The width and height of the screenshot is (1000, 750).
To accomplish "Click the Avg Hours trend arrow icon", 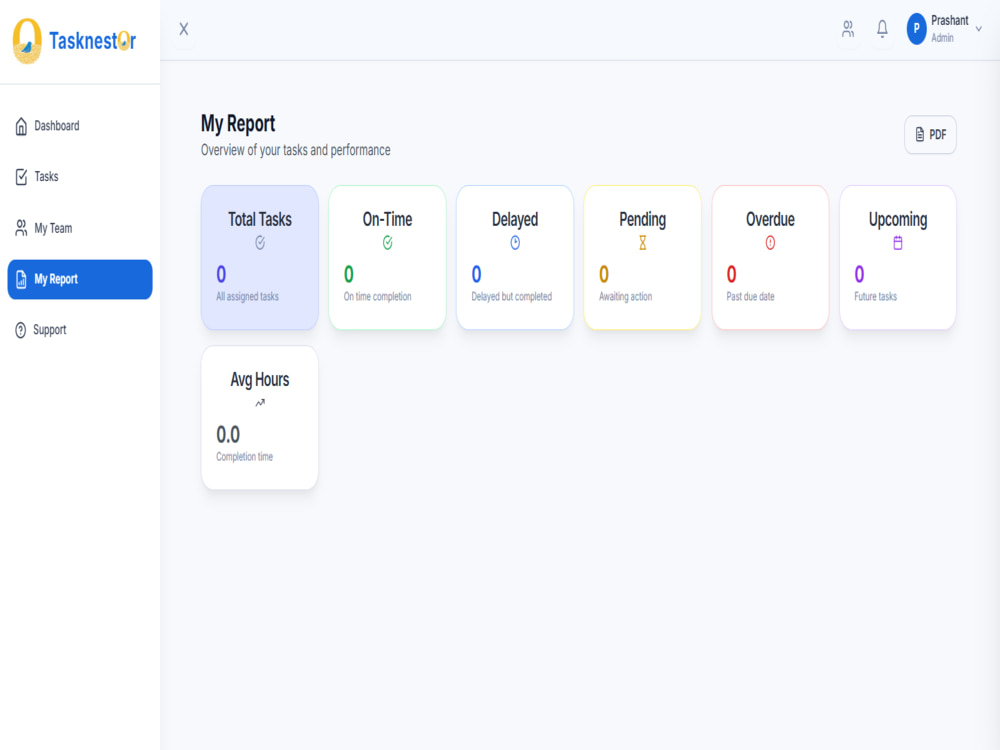I will 260,402.
